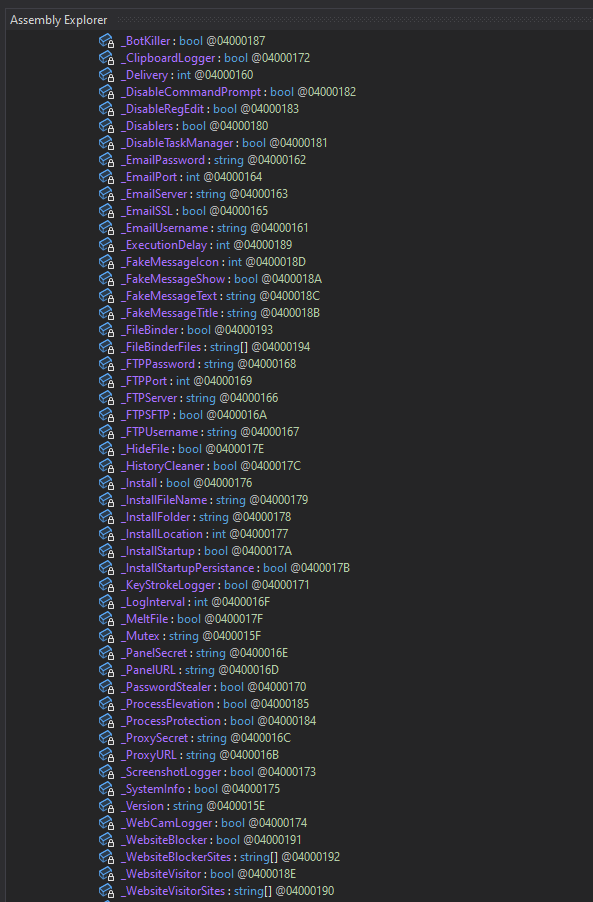Select the _FTPPort field name
The height and width of the screenshot is (902, 593).
tap(144, 381)
